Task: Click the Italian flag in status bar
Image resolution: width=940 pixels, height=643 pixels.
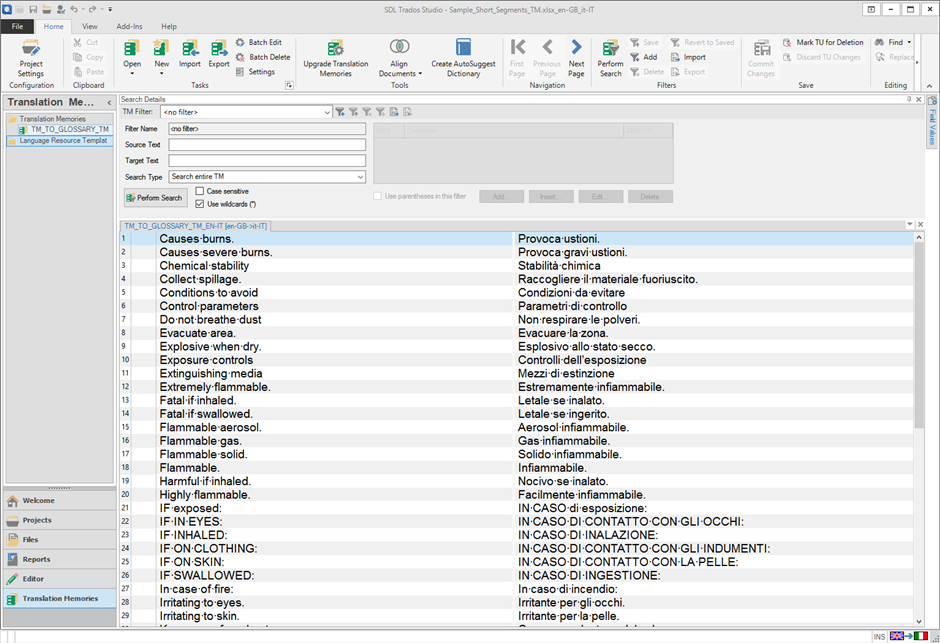Action: pos(921,636)
